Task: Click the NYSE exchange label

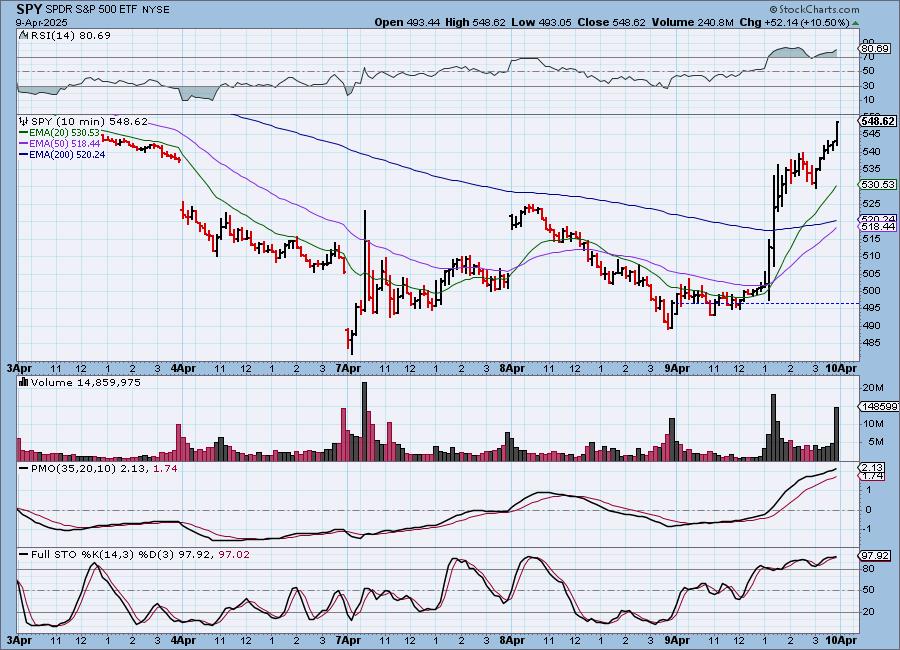Action: coord(155,10)
